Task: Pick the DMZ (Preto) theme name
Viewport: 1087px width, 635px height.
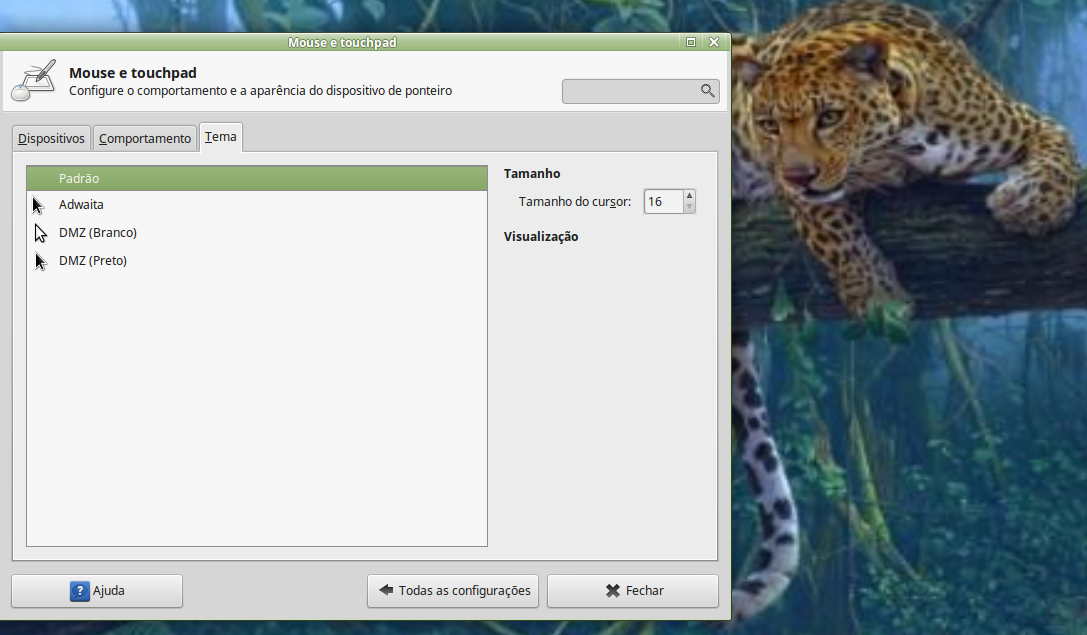Action: [x=93, y=261]
